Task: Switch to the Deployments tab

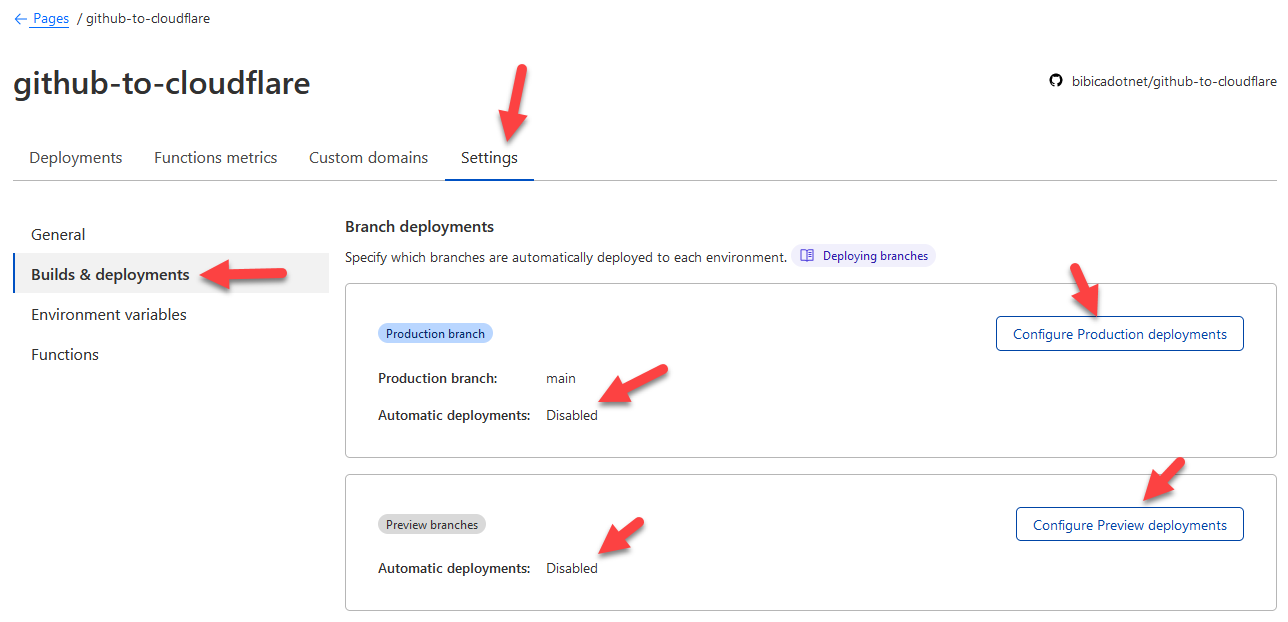Action: (75, 157)
